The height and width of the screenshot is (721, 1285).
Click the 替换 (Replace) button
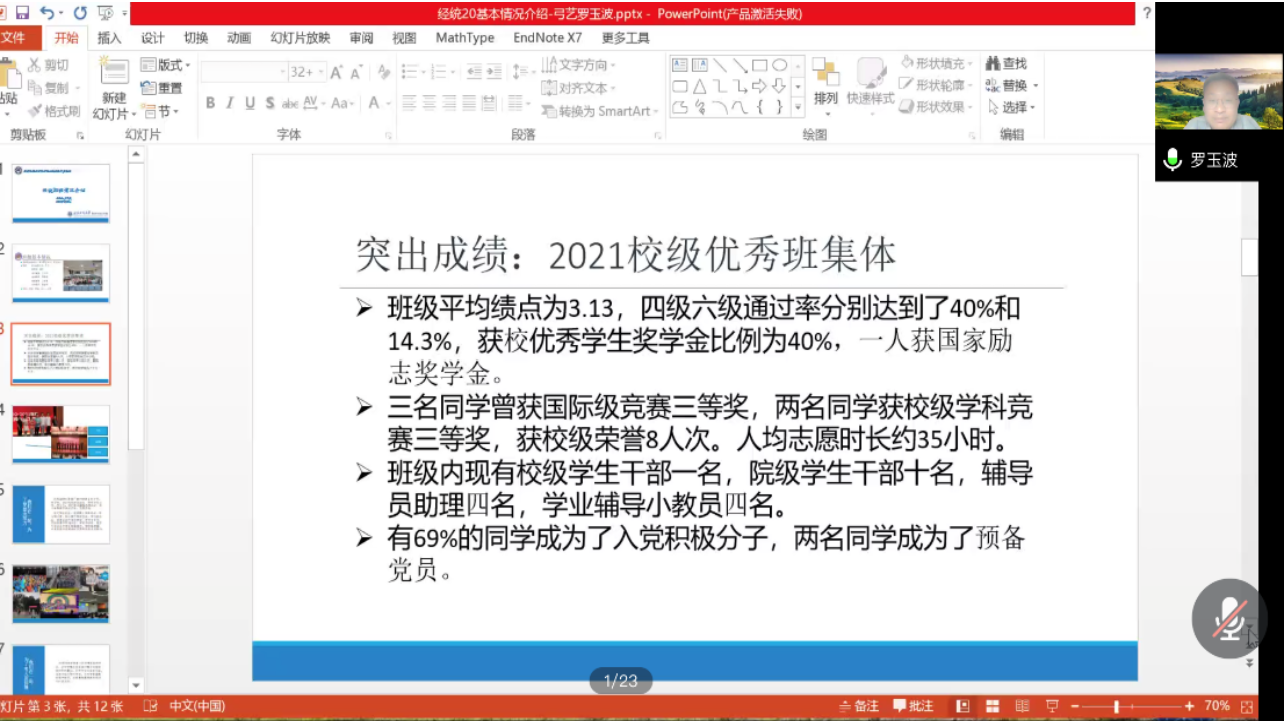point(1012,86)
